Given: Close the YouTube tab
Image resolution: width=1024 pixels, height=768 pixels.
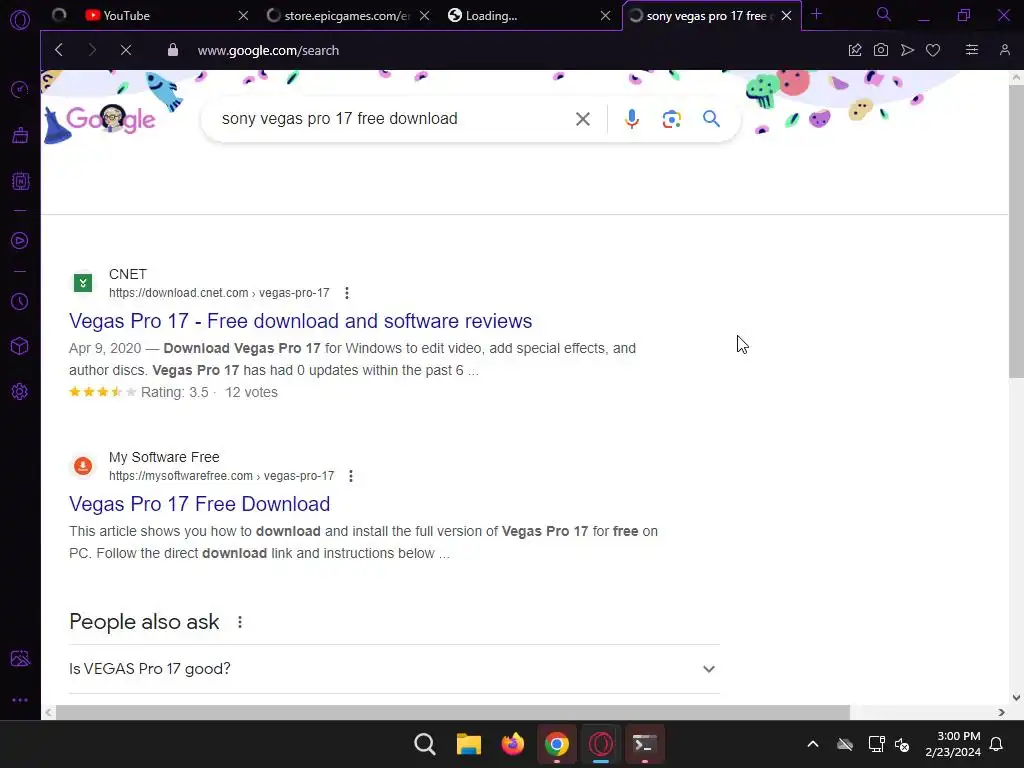Looking at the screenshot, I should click(x=243, y=16).
